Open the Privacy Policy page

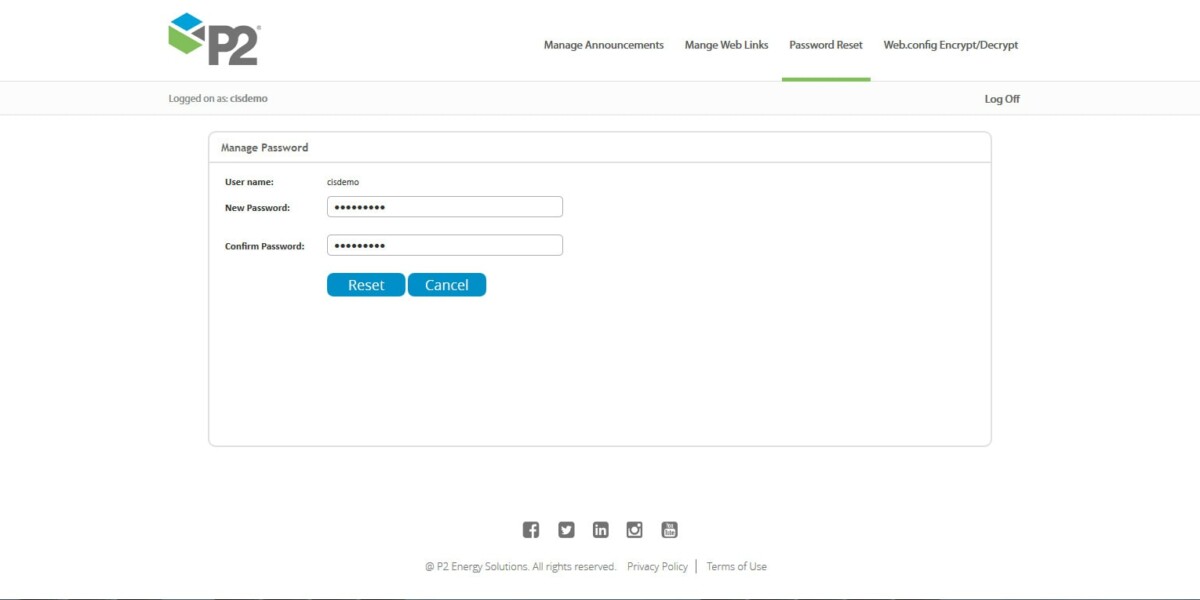[656, 565]
